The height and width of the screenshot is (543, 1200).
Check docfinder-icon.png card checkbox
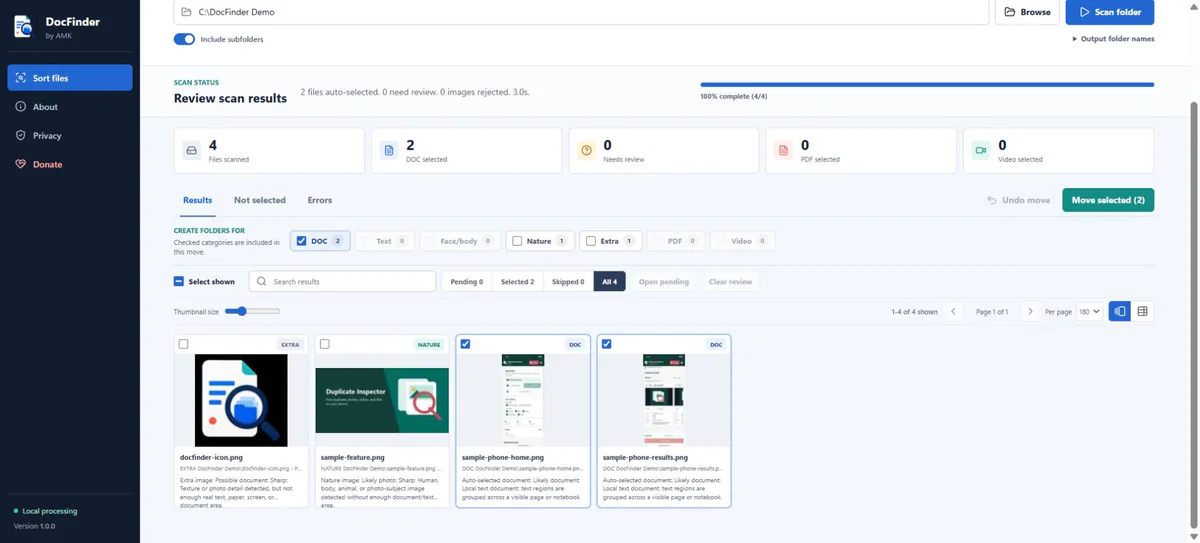coord(183,344)
